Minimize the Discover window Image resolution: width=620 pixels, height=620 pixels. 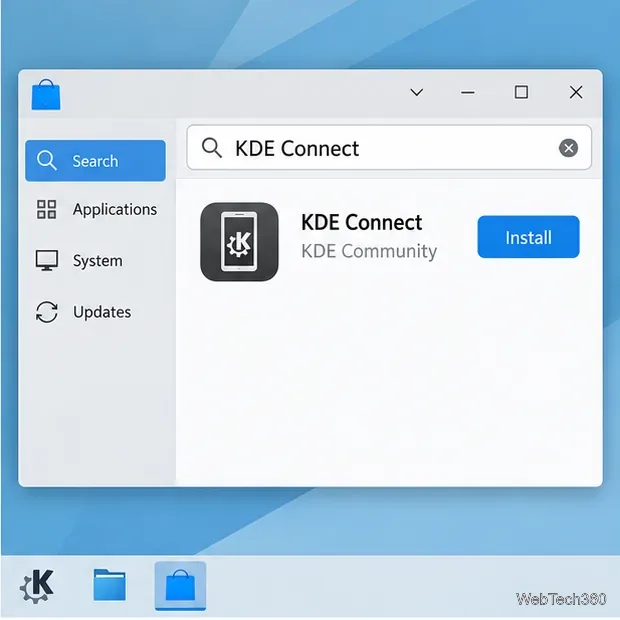(468, 93)
